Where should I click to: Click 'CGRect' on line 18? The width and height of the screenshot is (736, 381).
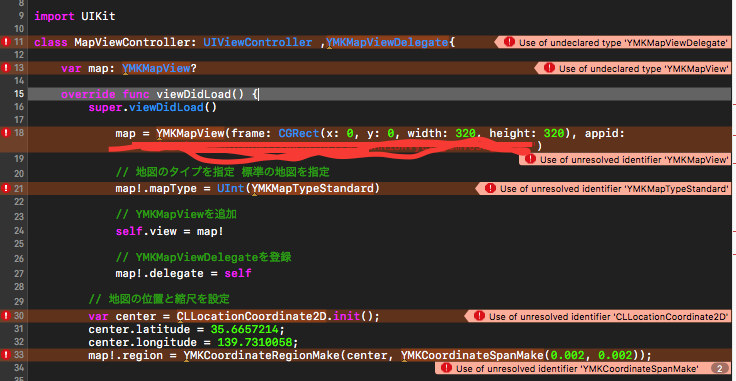[299, 134]
